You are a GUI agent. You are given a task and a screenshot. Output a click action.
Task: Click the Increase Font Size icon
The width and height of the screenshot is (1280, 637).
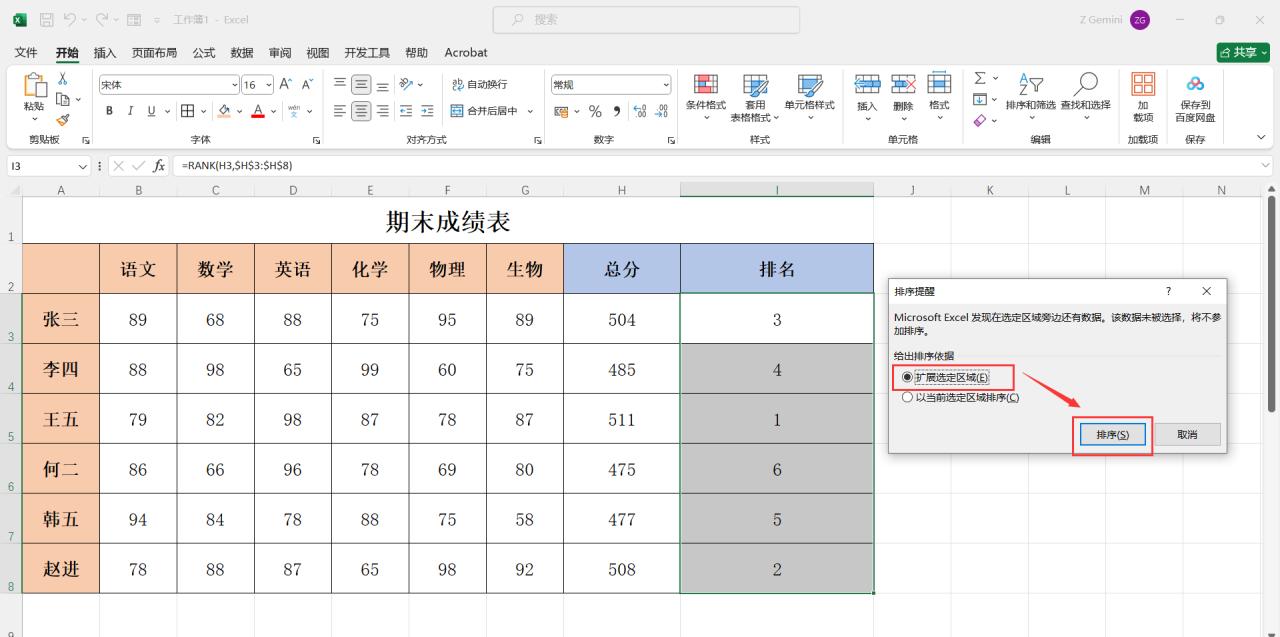[286, 85]
